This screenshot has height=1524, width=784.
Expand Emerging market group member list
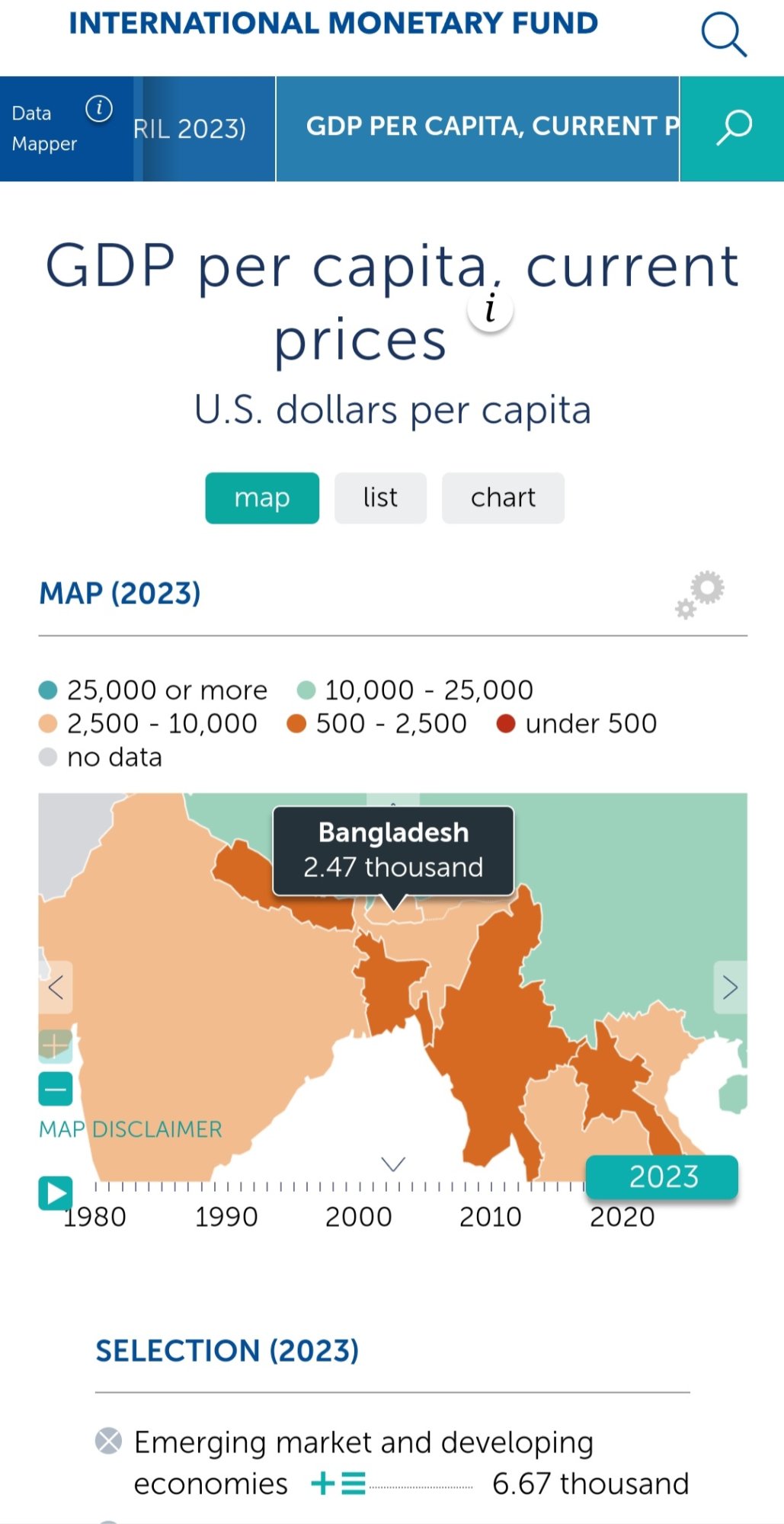point(338,1484)
